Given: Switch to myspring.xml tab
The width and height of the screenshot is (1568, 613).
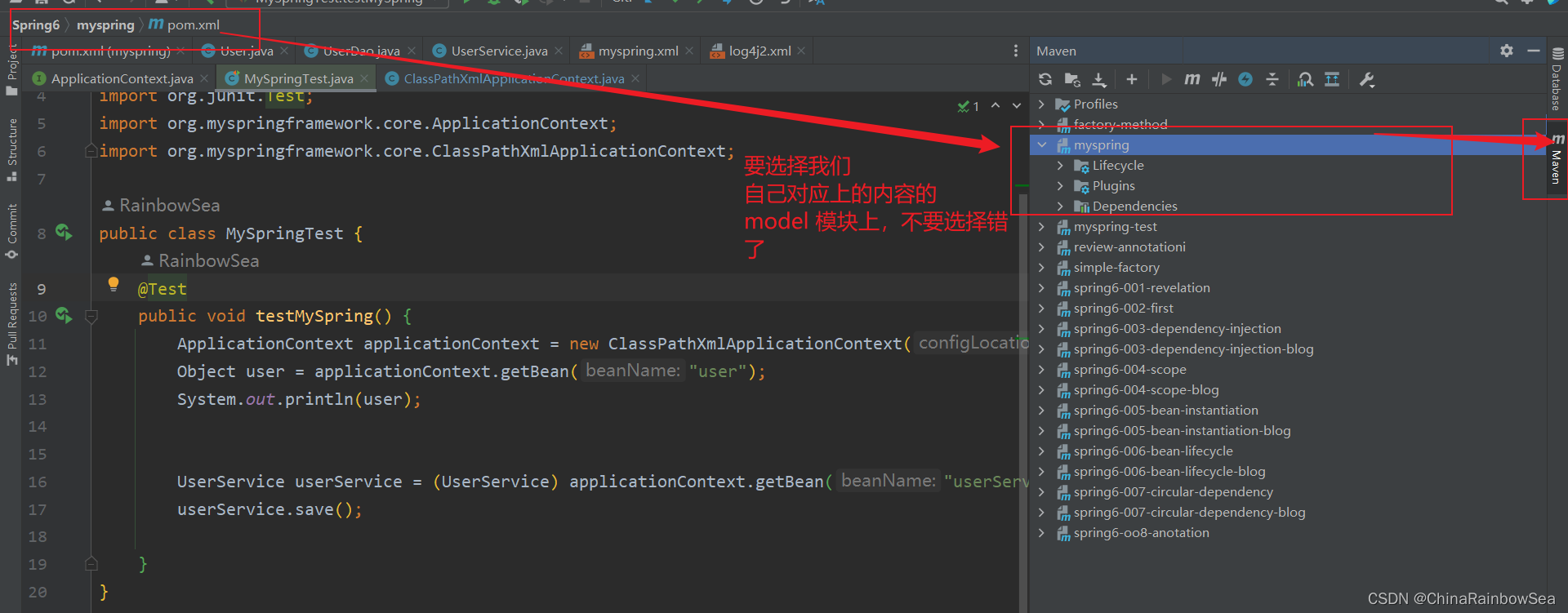Looking at the screenshot, I should point(638,51).
